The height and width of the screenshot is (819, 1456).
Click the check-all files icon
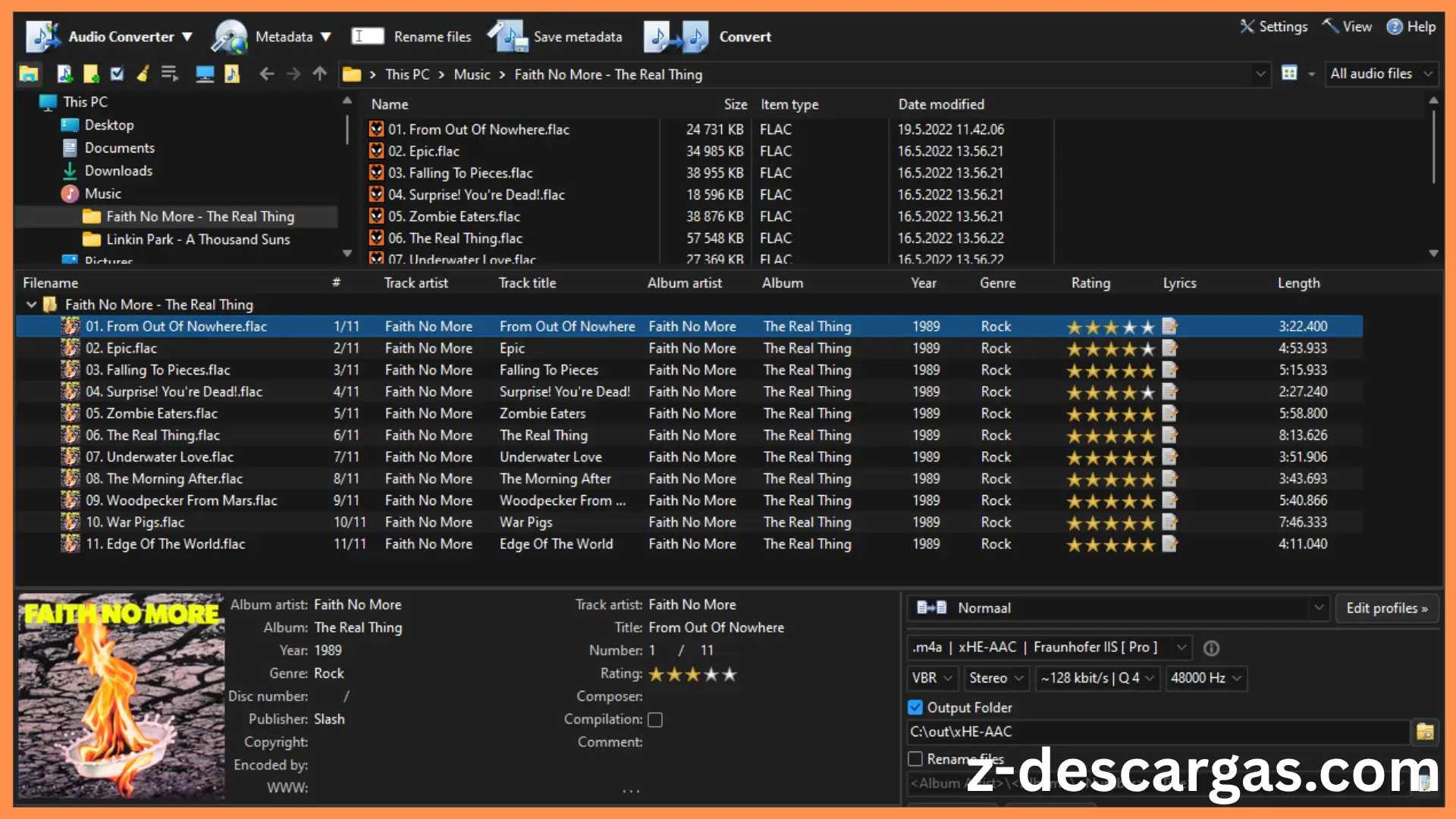[x=117, y=74]
